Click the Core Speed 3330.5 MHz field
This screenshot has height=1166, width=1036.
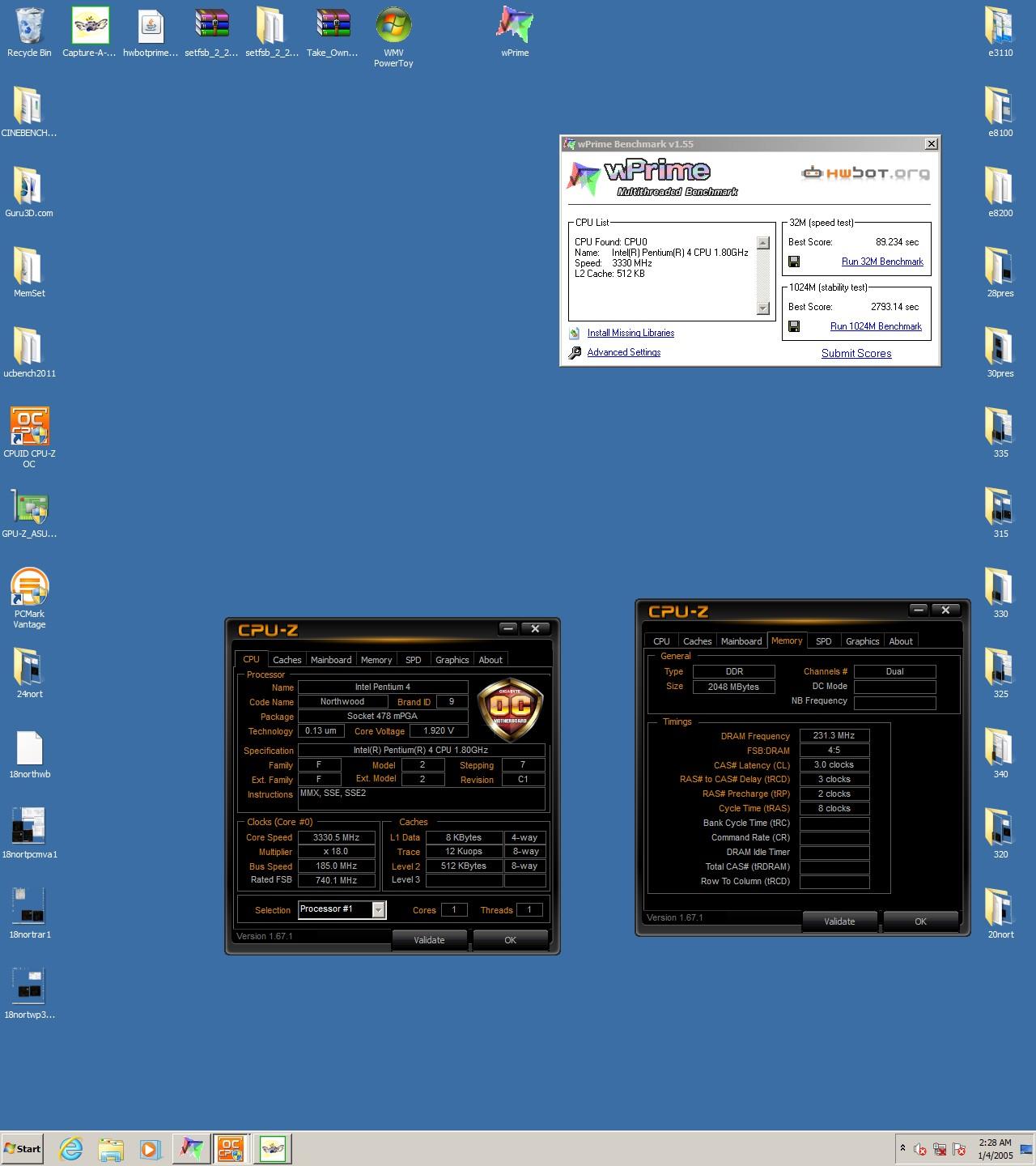coord(337,837)
